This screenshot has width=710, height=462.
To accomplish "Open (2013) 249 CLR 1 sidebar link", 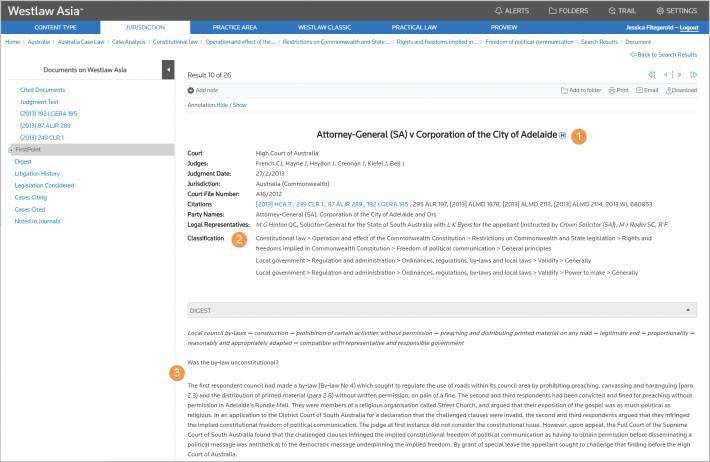I will tap(42, 138).
